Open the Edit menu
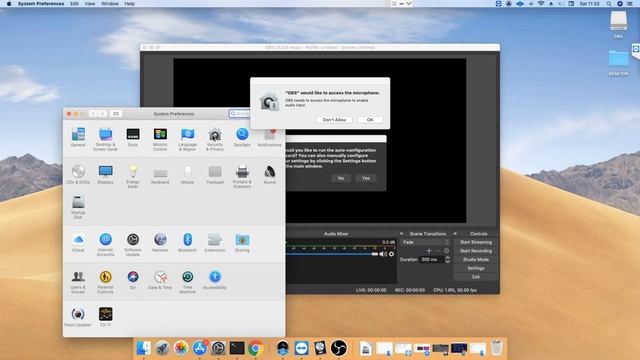This screenshot has width=640, height=360. (74, 4)
